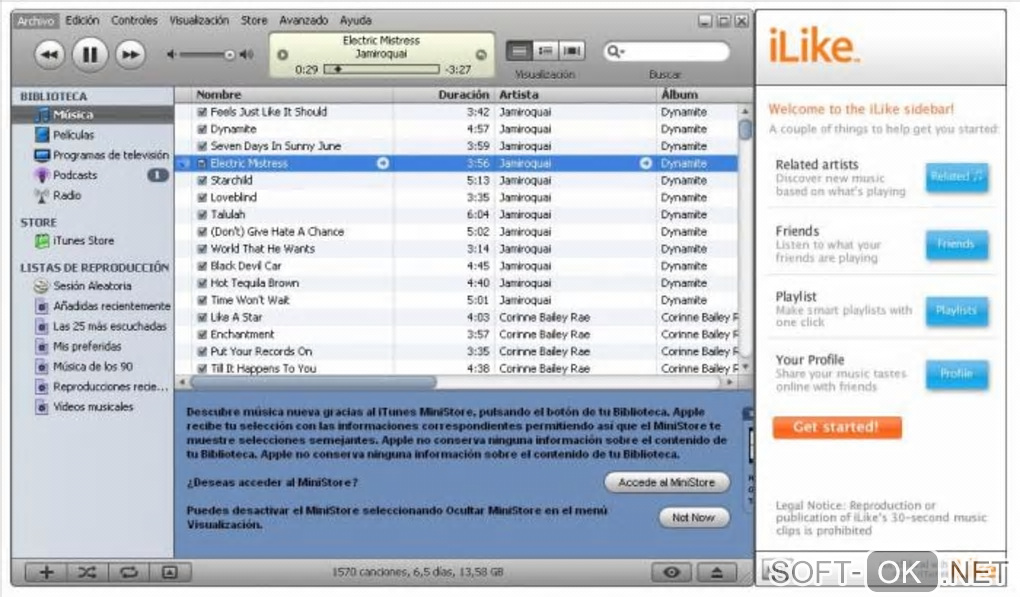Click the iLike Friends button

[957, 245]
